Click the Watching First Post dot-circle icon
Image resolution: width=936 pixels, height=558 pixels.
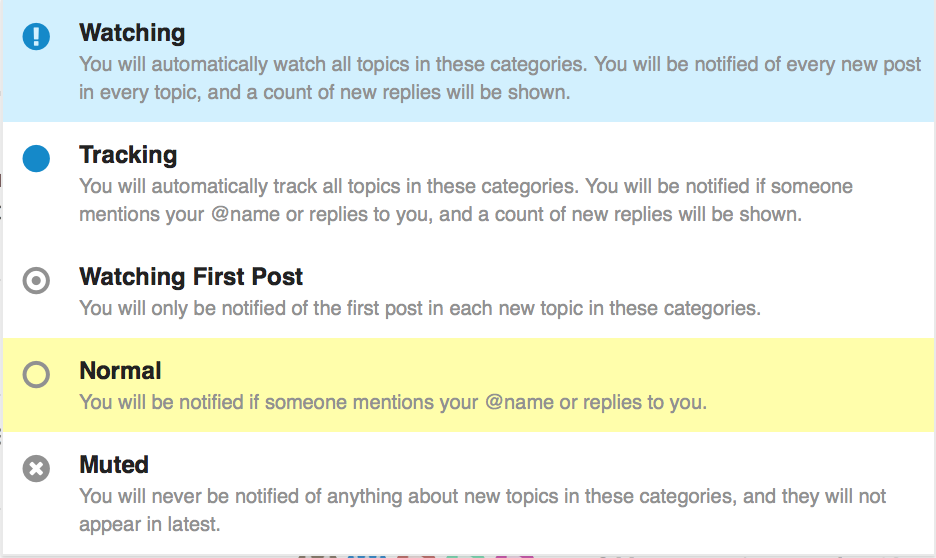click(x=36, y=281)
